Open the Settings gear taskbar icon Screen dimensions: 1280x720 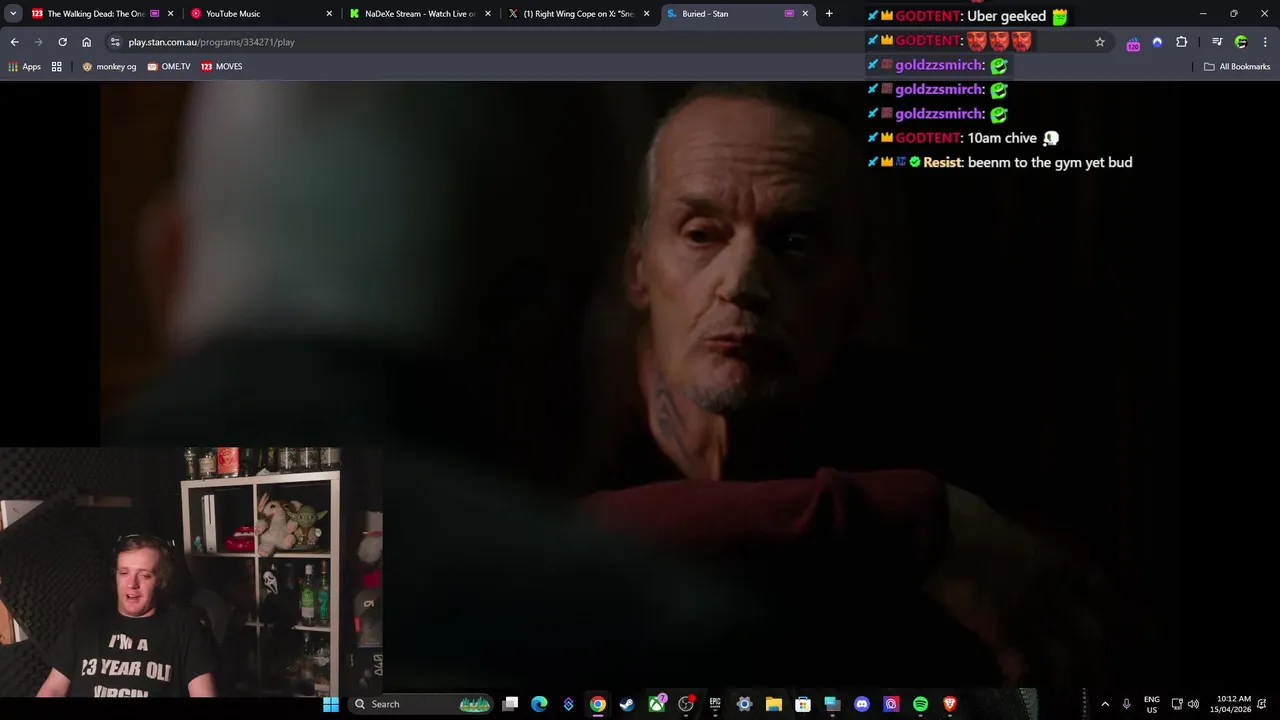click(744, 704)
